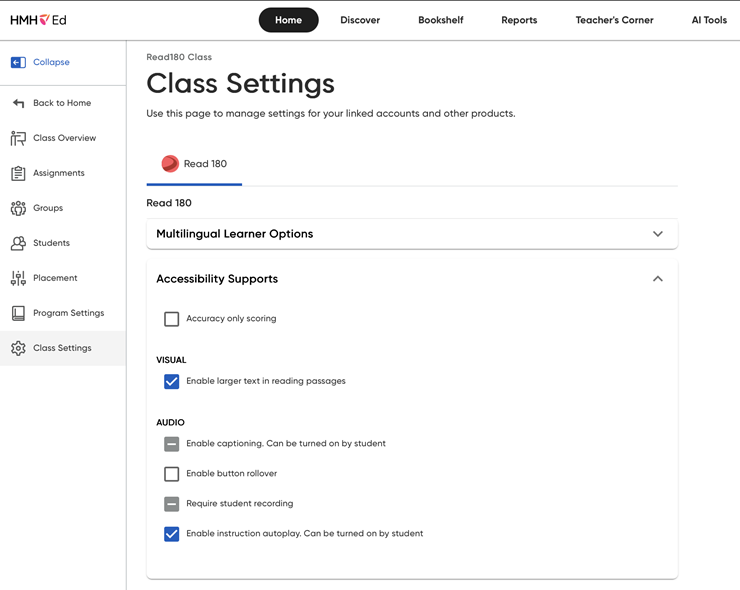Image resolution: width=740 pixels, height=590 pixels.
Task: Open Teacher's Corner in navigation
Action: 614,20
